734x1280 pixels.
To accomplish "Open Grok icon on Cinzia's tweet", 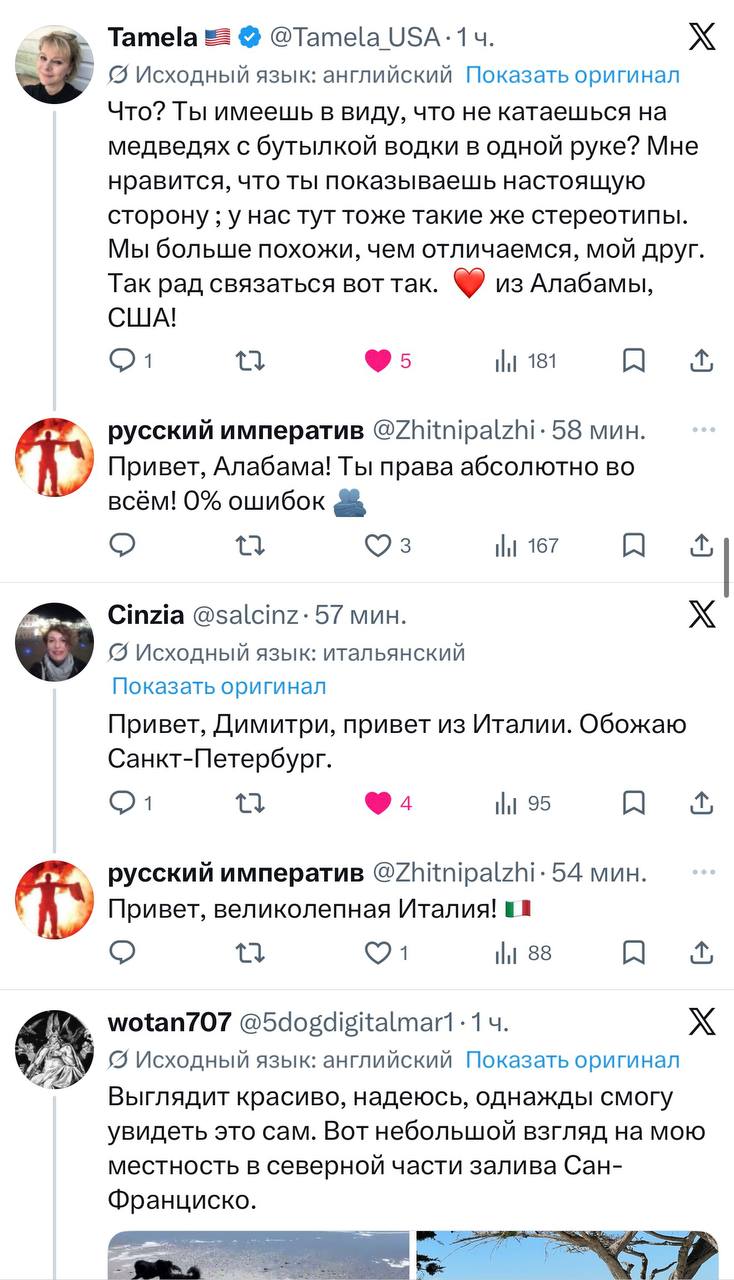I will click(x=702, y=613).
